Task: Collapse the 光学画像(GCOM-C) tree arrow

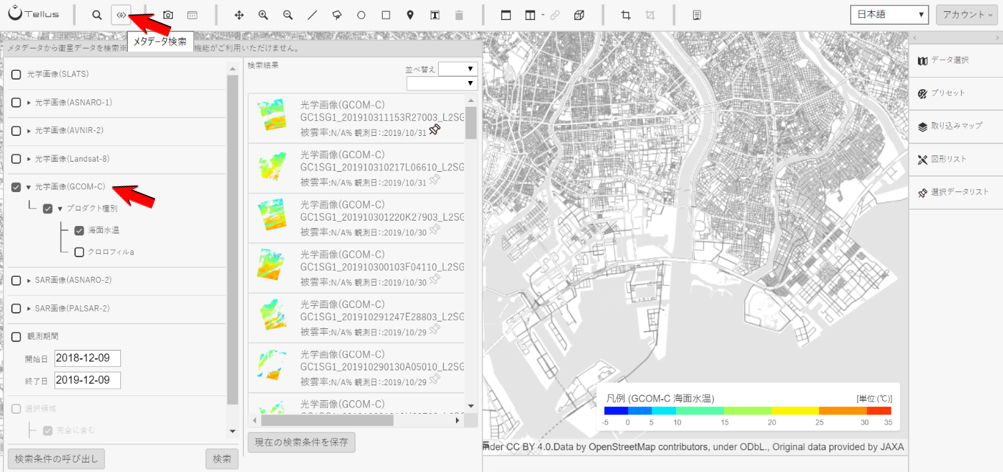Action: click(29, 187)
